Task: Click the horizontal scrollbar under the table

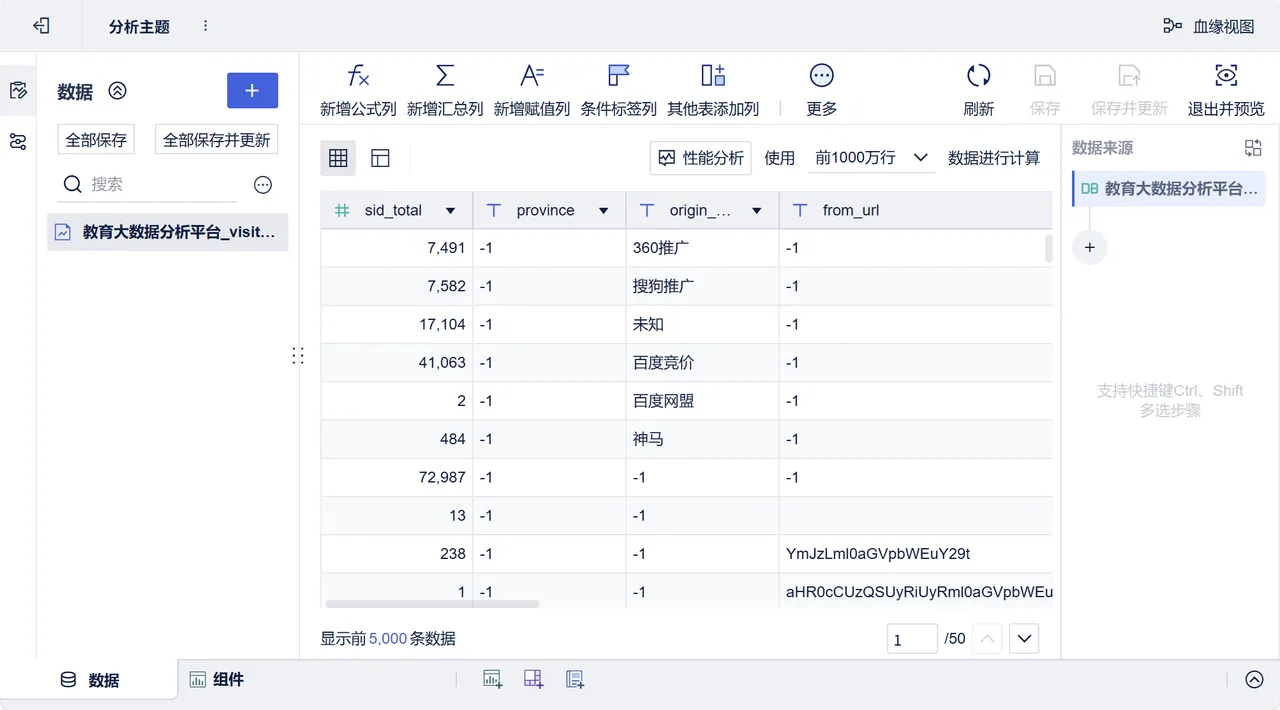Action: (x=432, y=604)
